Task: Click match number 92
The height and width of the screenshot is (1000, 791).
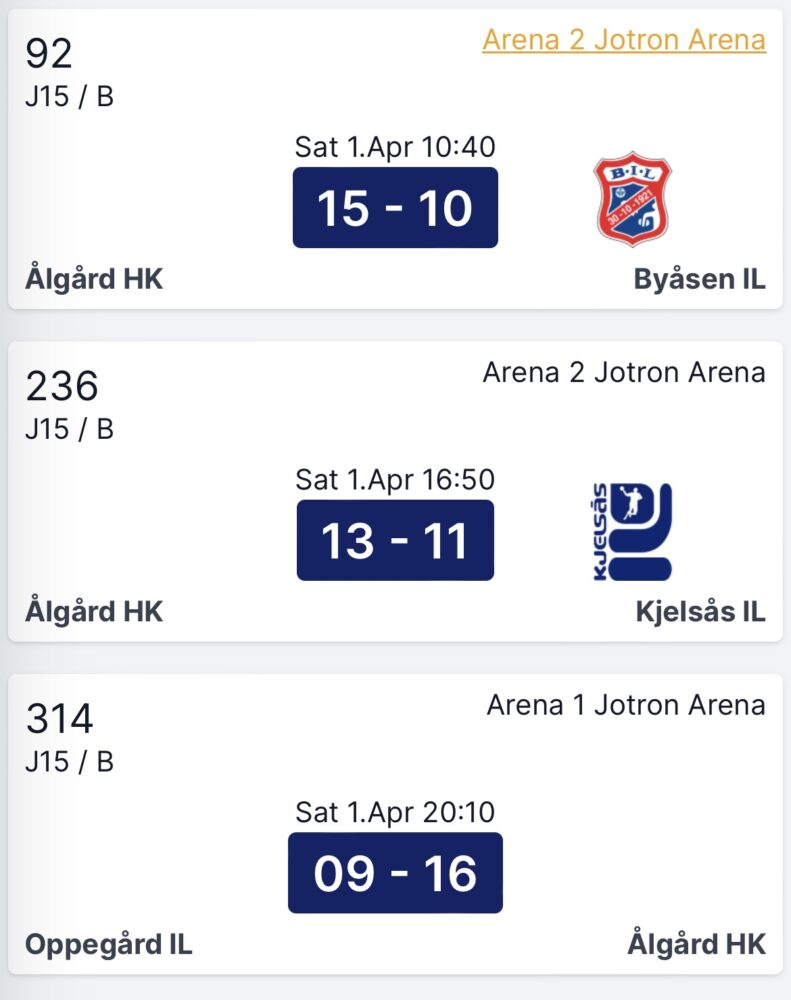Action: pyautogui.click(x=48, y=54)
